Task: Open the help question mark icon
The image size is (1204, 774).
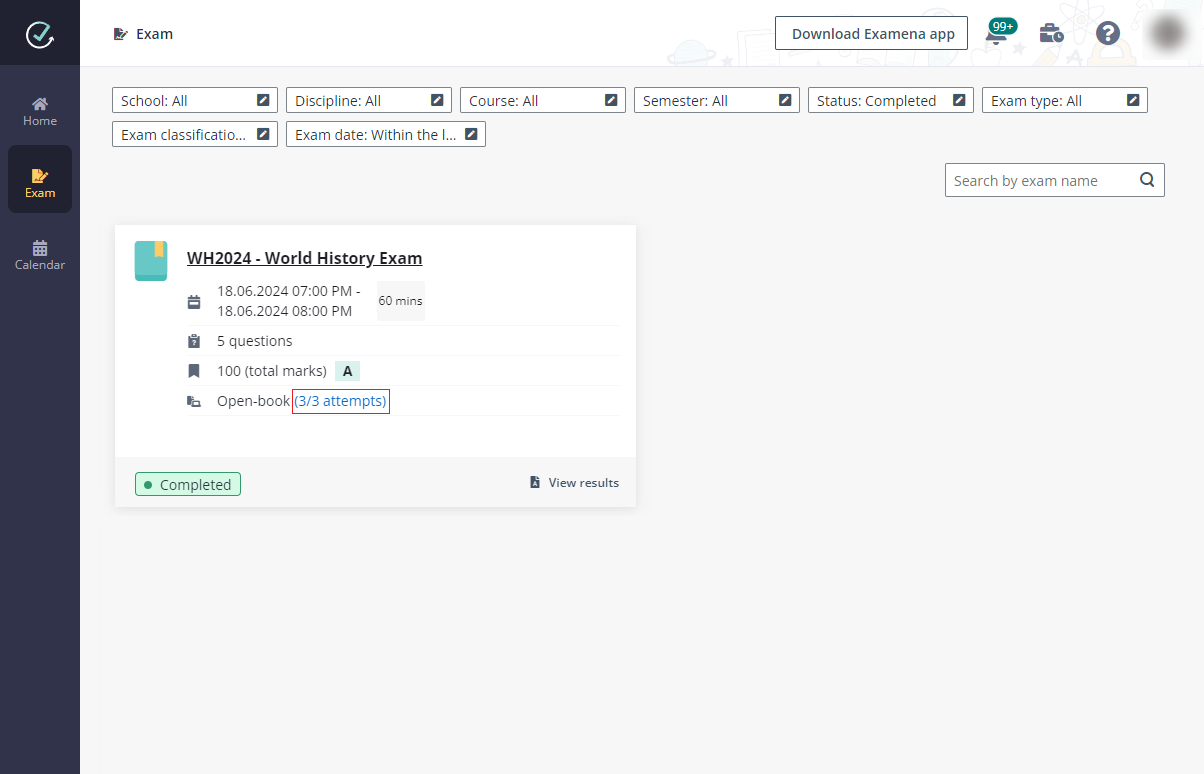Action: [1107, 34]
